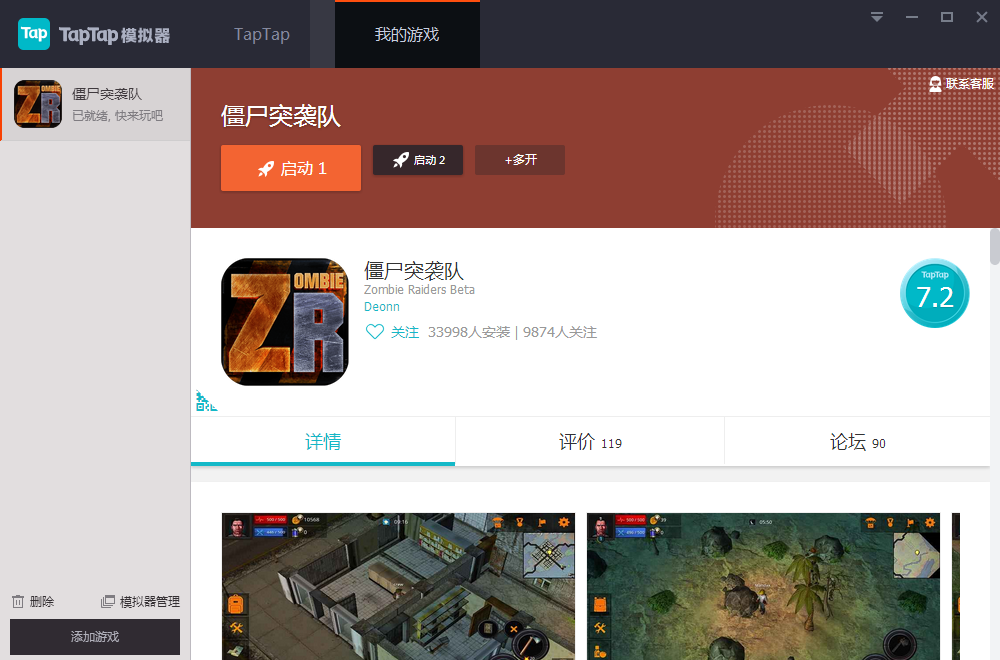The width and height of the screenshot is (1000, 660).
Task: Maximize the TapTap emulator window
Action: point(947,17)
